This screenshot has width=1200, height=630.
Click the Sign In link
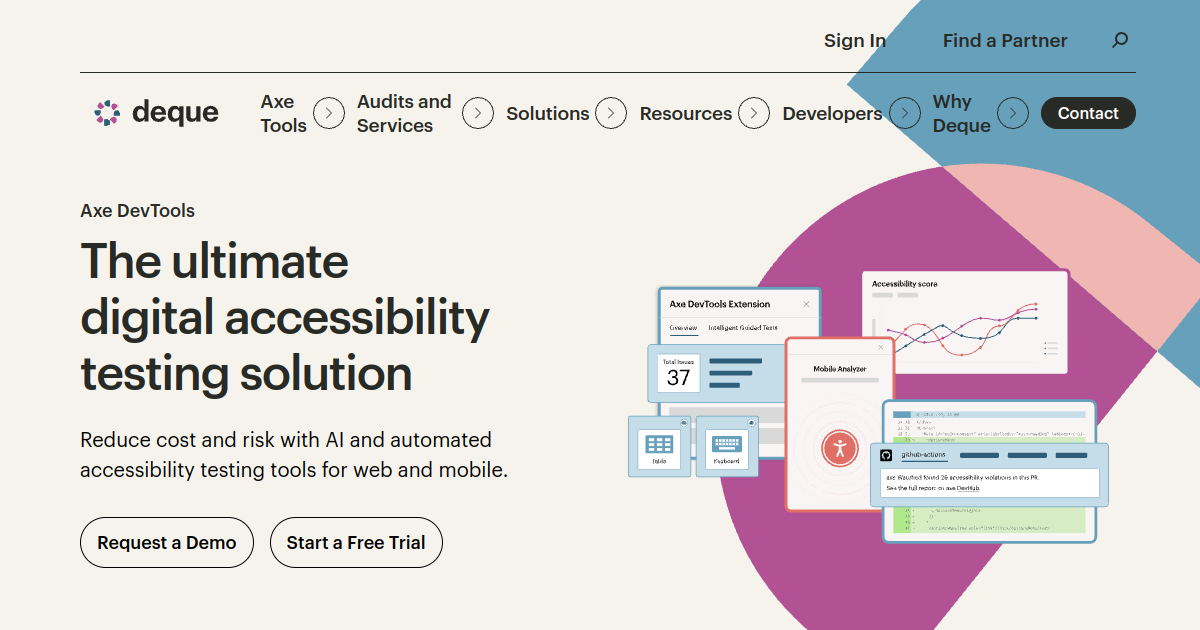coord(855,41)
